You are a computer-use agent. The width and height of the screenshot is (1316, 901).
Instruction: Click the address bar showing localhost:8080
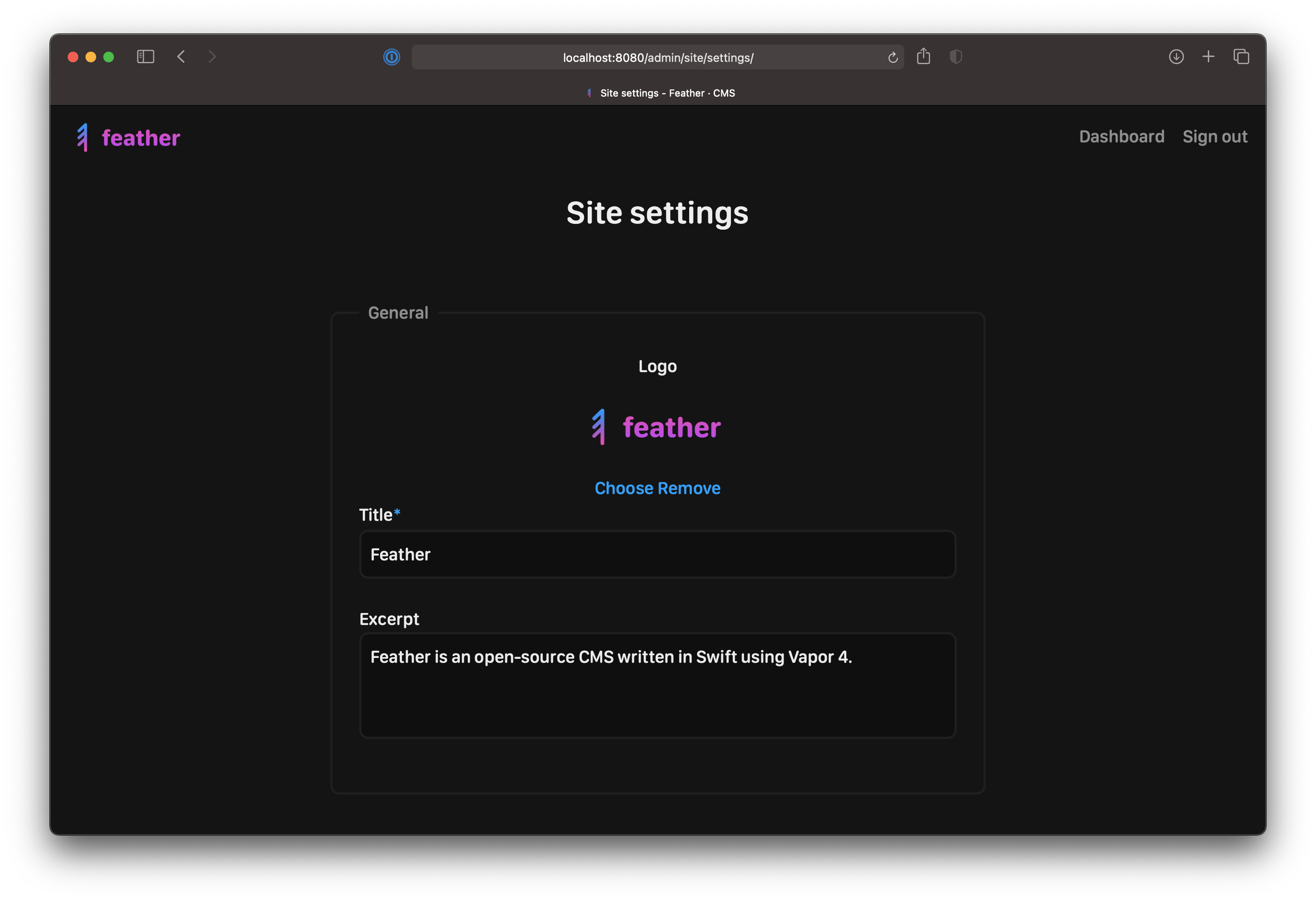[x=658, y=57]
